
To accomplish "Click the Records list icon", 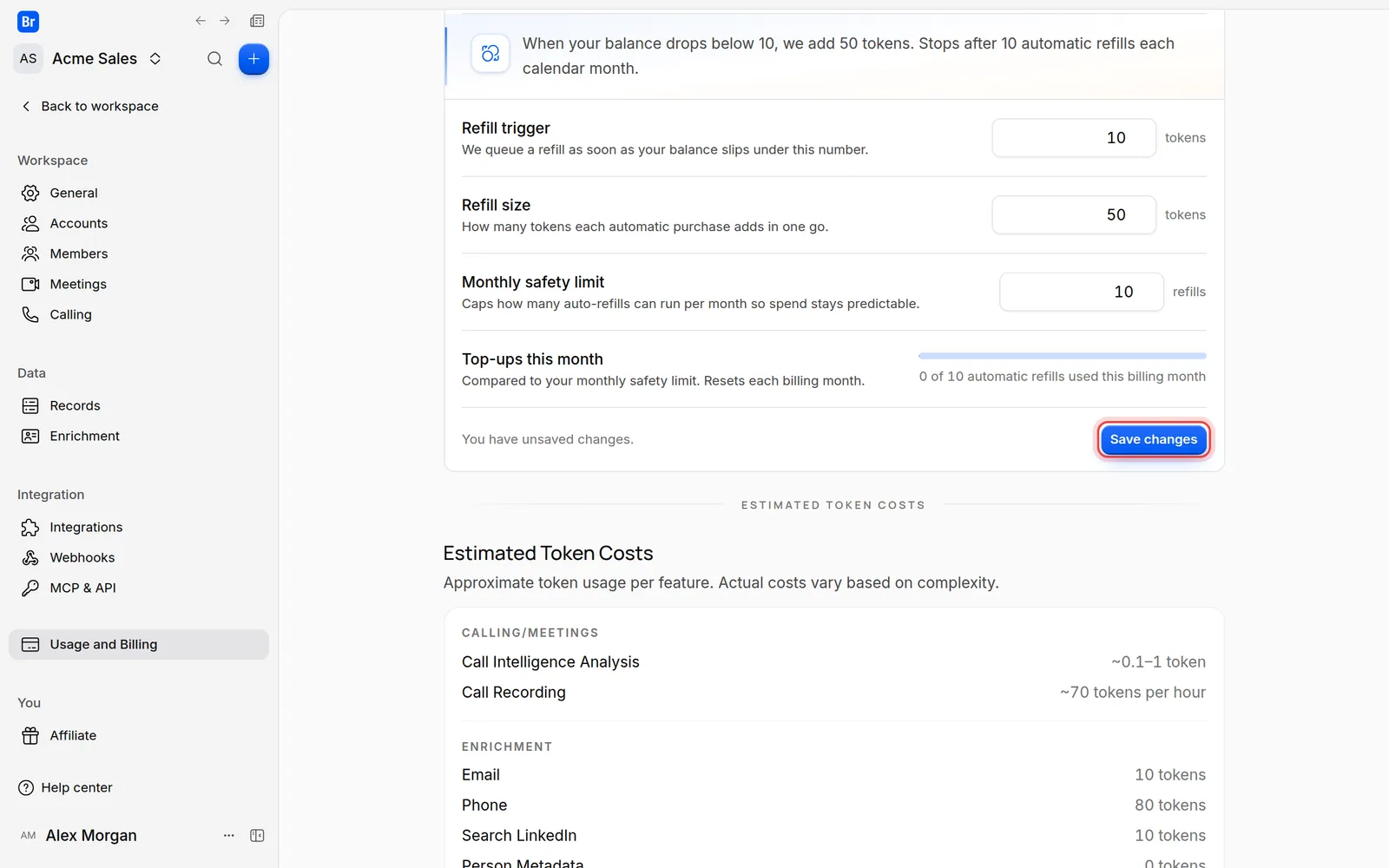I will (x=30, y=405).
